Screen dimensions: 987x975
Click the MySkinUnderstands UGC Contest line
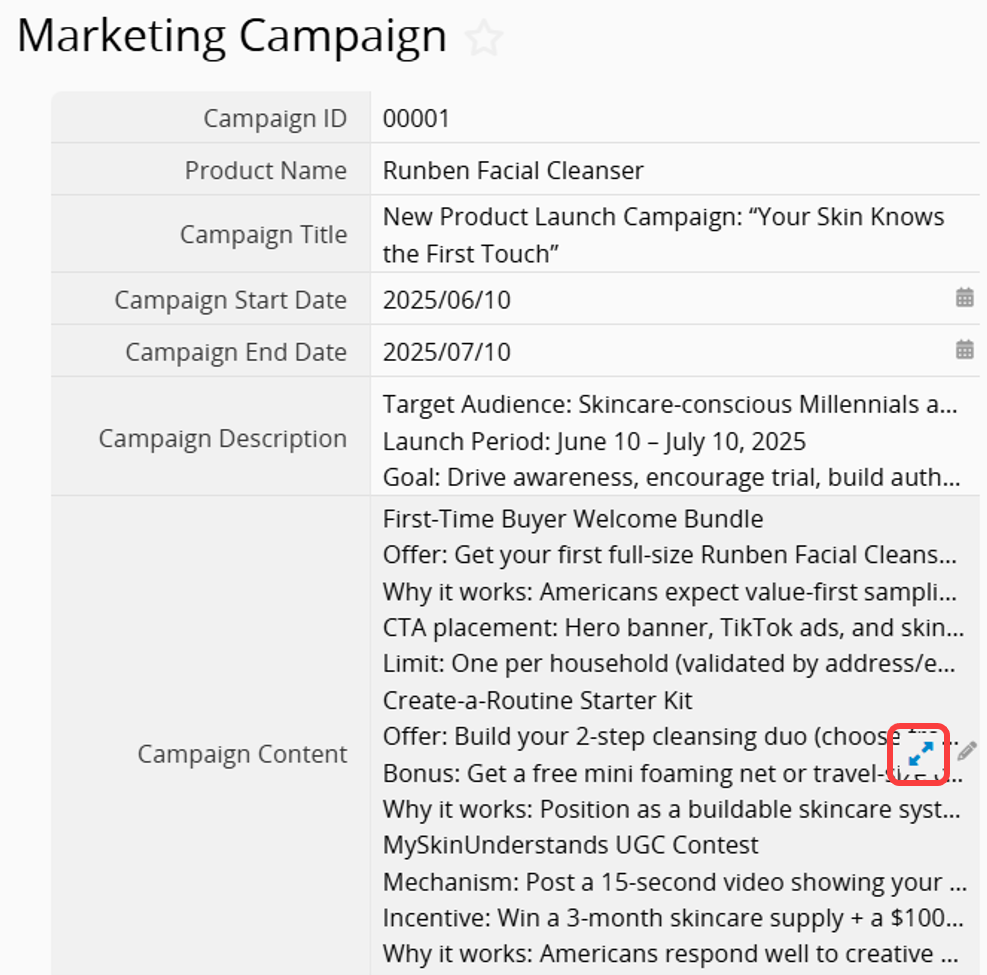coord(570,845)
